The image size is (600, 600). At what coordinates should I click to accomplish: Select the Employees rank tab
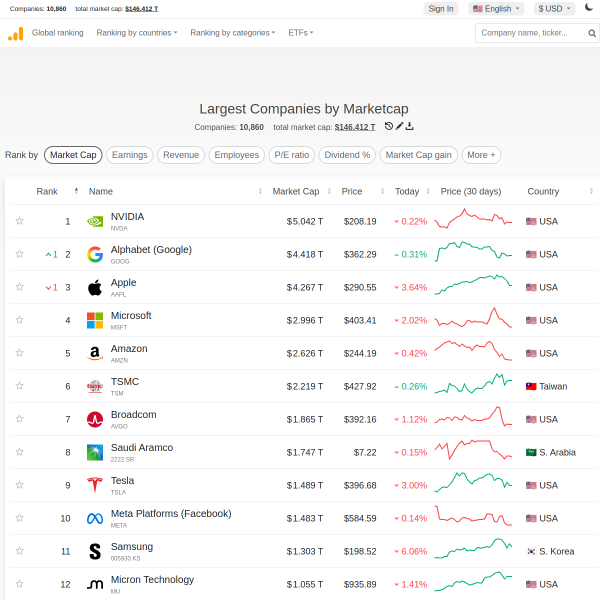[x=236, y=155]
